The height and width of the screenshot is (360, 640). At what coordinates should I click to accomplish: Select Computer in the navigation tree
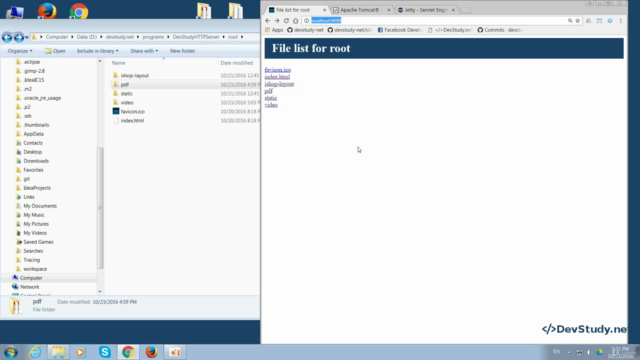pyautogui.click(x=31, y=278)
